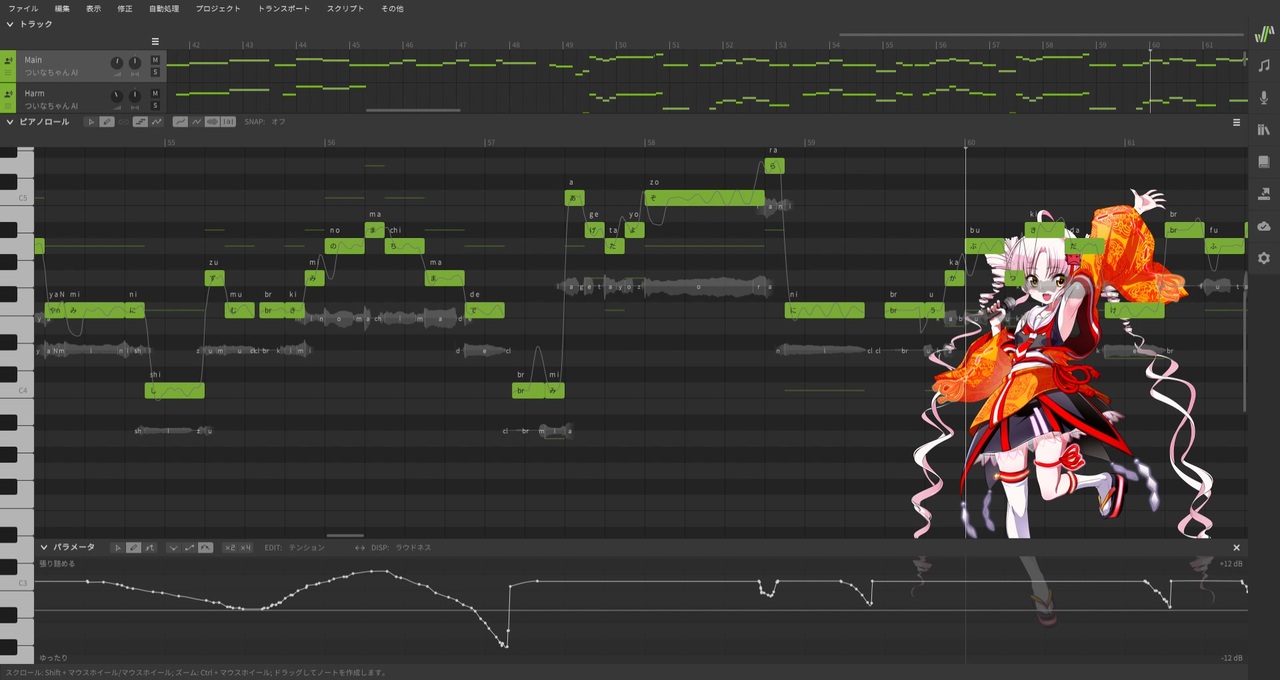Open the dictionary book panel in the sidebar
The height and width of the screenshot is (680, 1280).
pos(1264,162)
